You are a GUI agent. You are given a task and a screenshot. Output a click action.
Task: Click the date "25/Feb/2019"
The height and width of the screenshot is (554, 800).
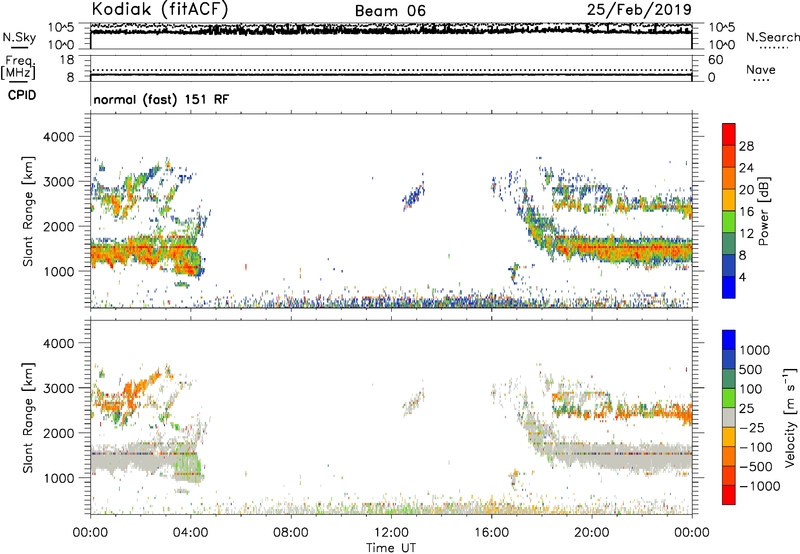pos(639,9)
